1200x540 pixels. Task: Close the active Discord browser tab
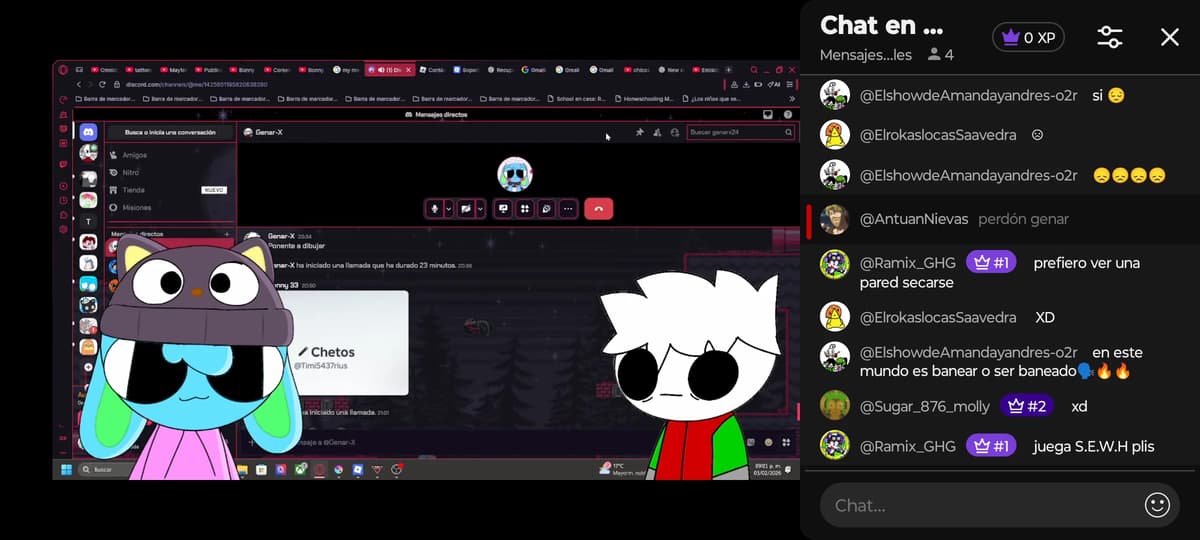tap(408, 70)
